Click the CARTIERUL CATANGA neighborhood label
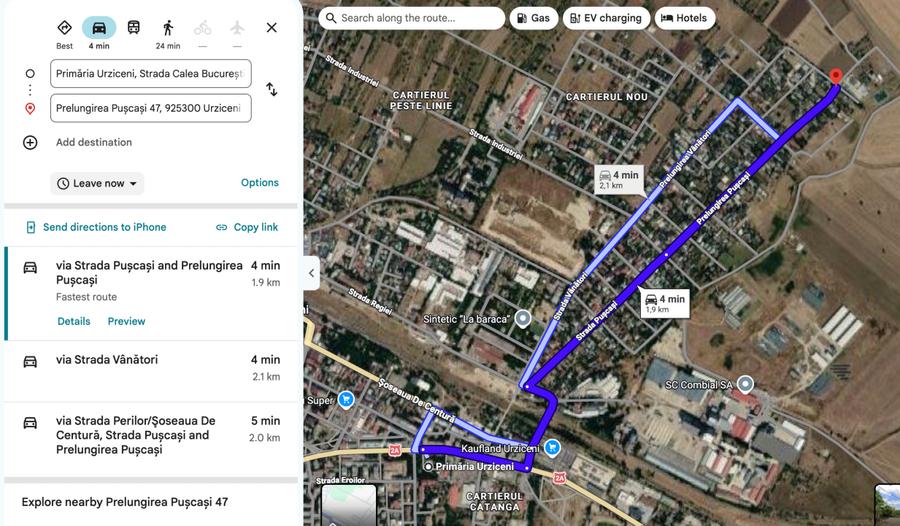The width and height of the screenshot is (900, 526). click(x=494, y=501)
